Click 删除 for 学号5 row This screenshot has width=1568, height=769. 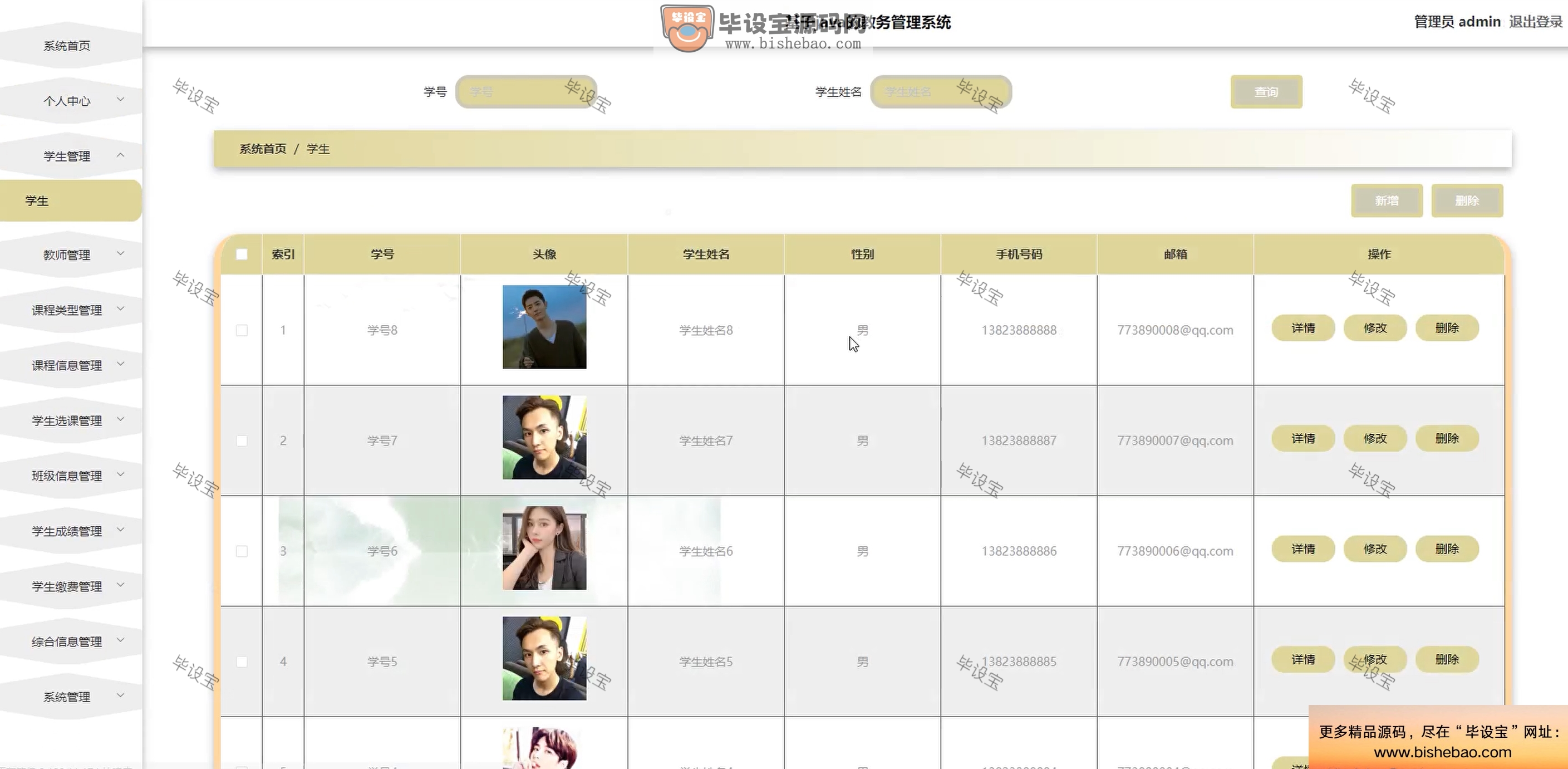click(1447, 659)
